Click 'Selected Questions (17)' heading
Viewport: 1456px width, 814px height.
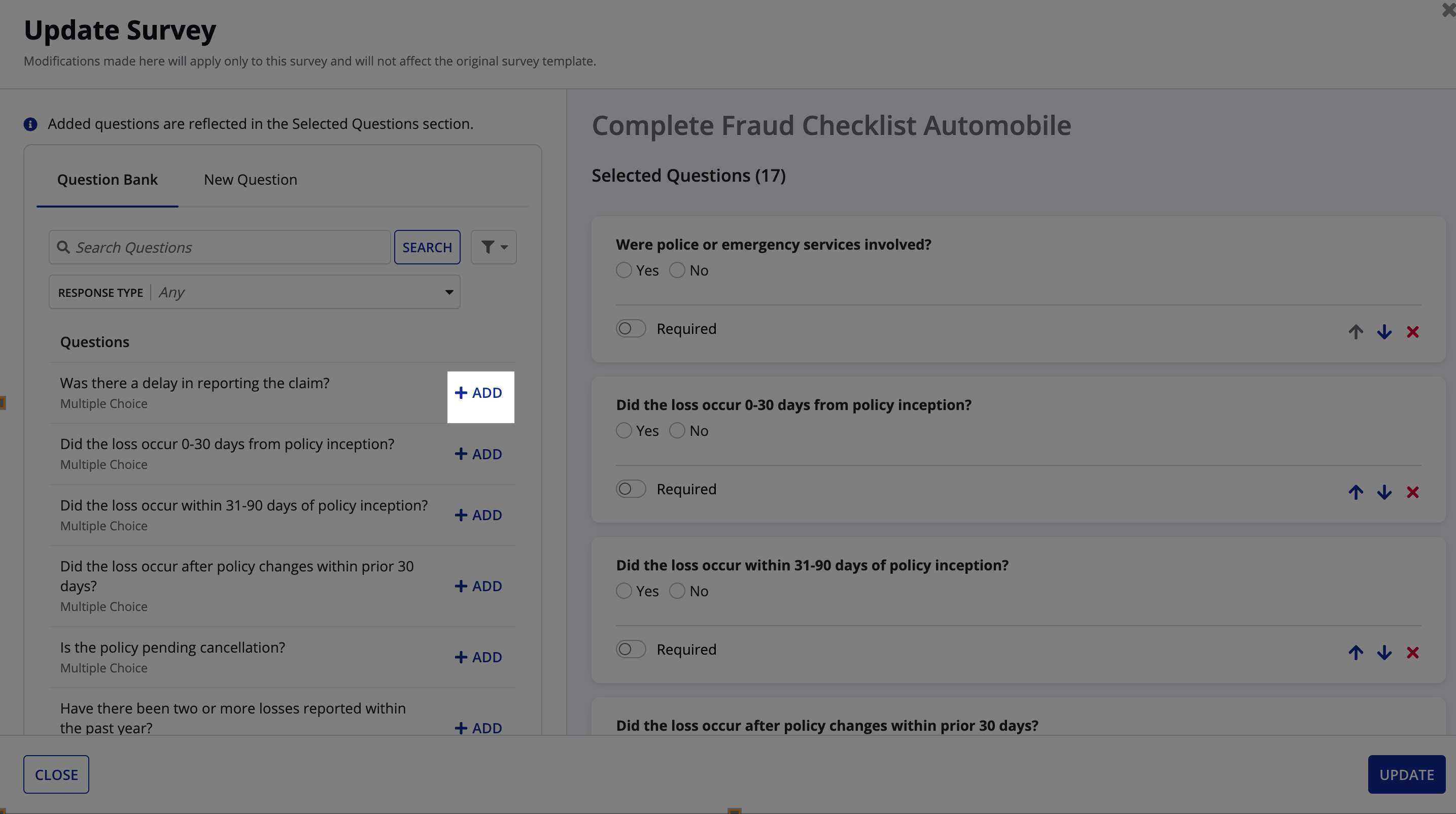pyautogui.click(x=688, y=175)
